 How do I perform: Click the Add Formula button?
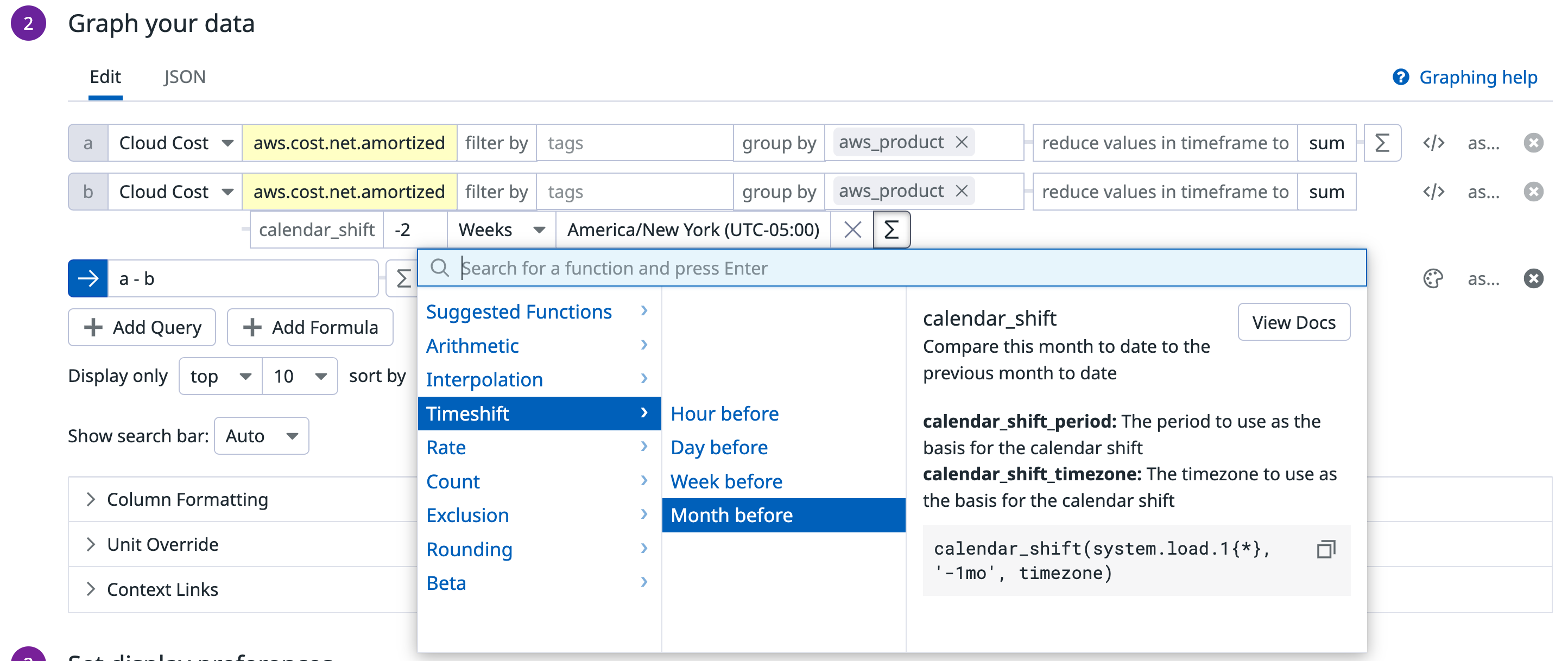click(x=311, y=327)
